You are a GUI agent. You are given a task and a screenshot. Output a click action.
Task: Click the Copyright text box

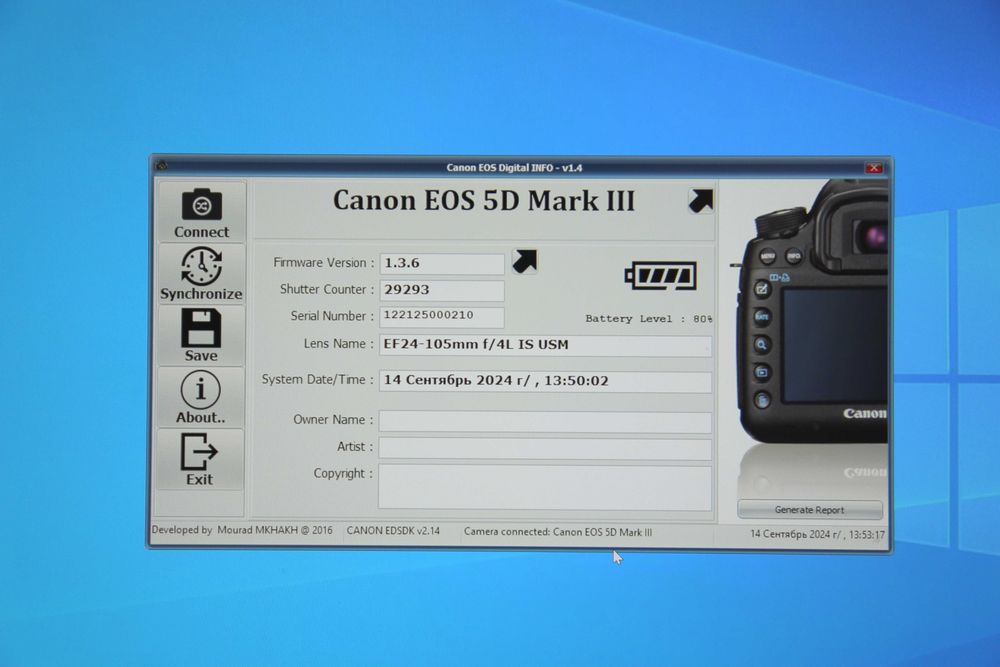point(545,488)
